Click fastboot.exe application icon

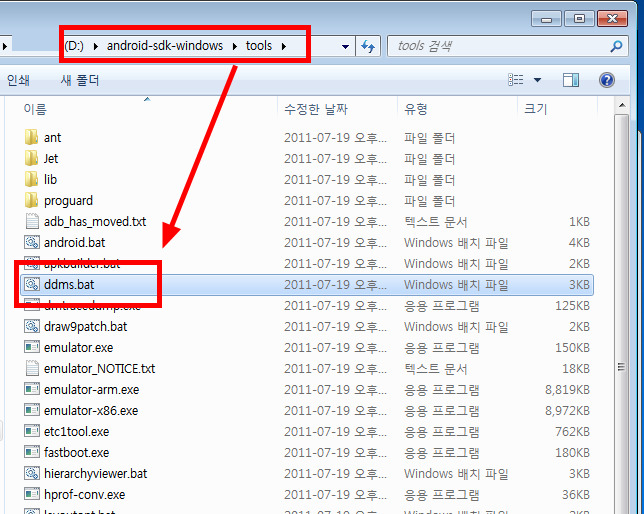click(x=32, y=452)
